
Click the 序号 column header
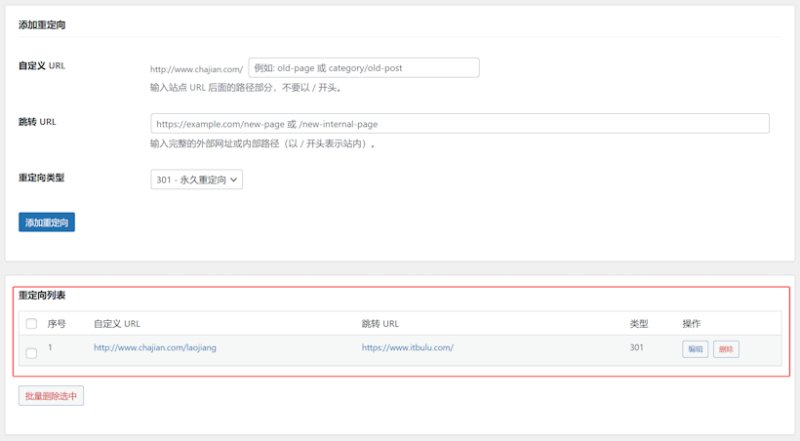coord(57,324)
